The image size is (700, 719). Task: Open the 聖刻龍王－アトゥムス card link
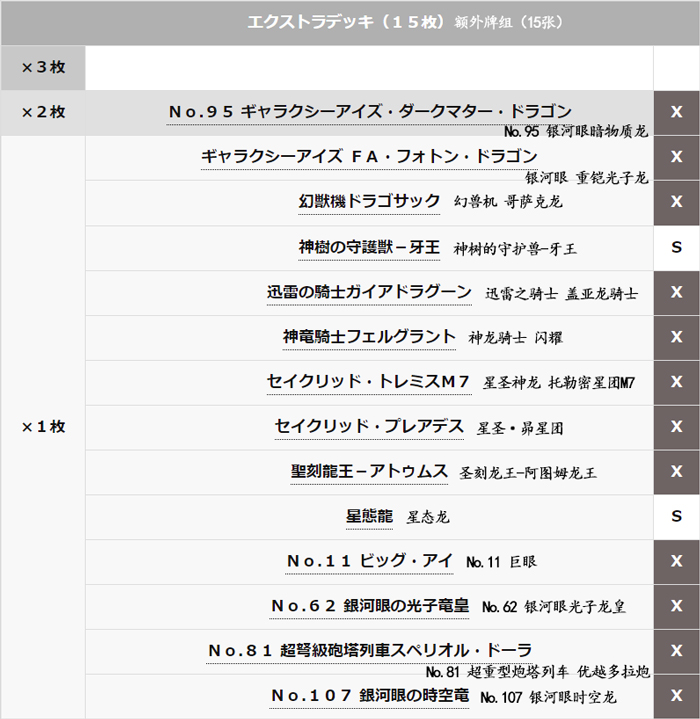(369, 471)
